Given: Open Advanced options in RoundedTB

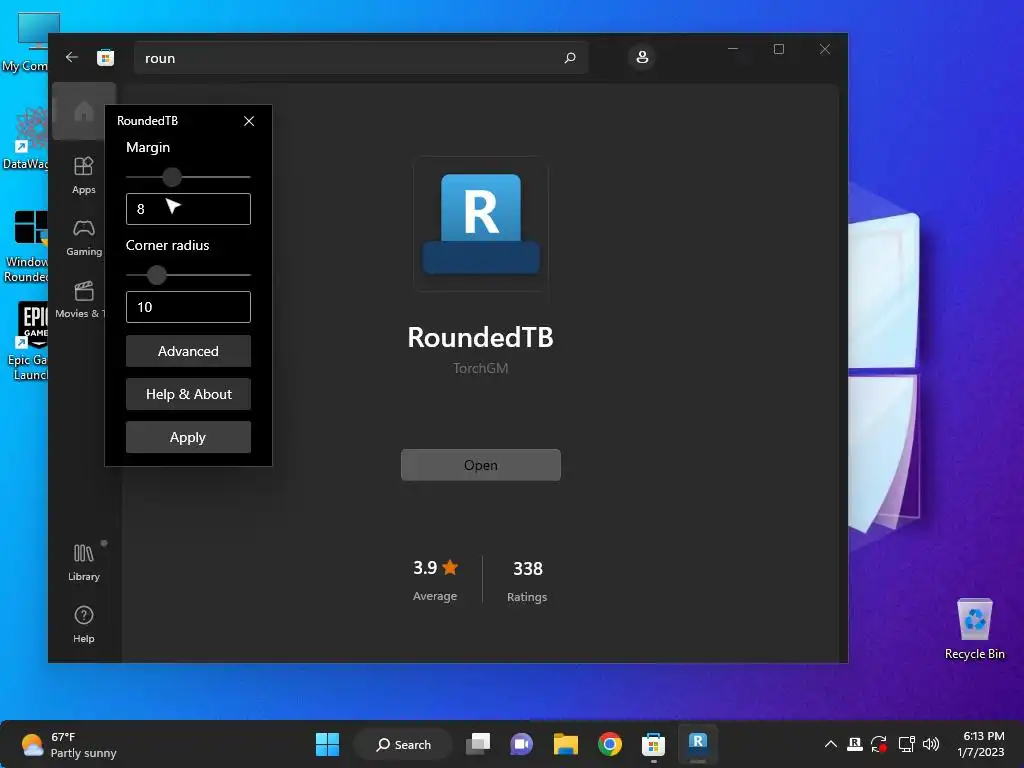Looking at the screenshot, I should click(x=188, y=351).
